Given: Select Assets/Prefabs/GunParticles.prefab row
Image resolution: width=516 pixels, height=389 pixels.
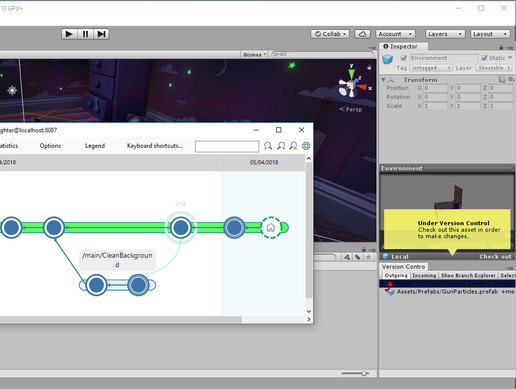Looking at the screenshot, I should [x=447, y=292].
